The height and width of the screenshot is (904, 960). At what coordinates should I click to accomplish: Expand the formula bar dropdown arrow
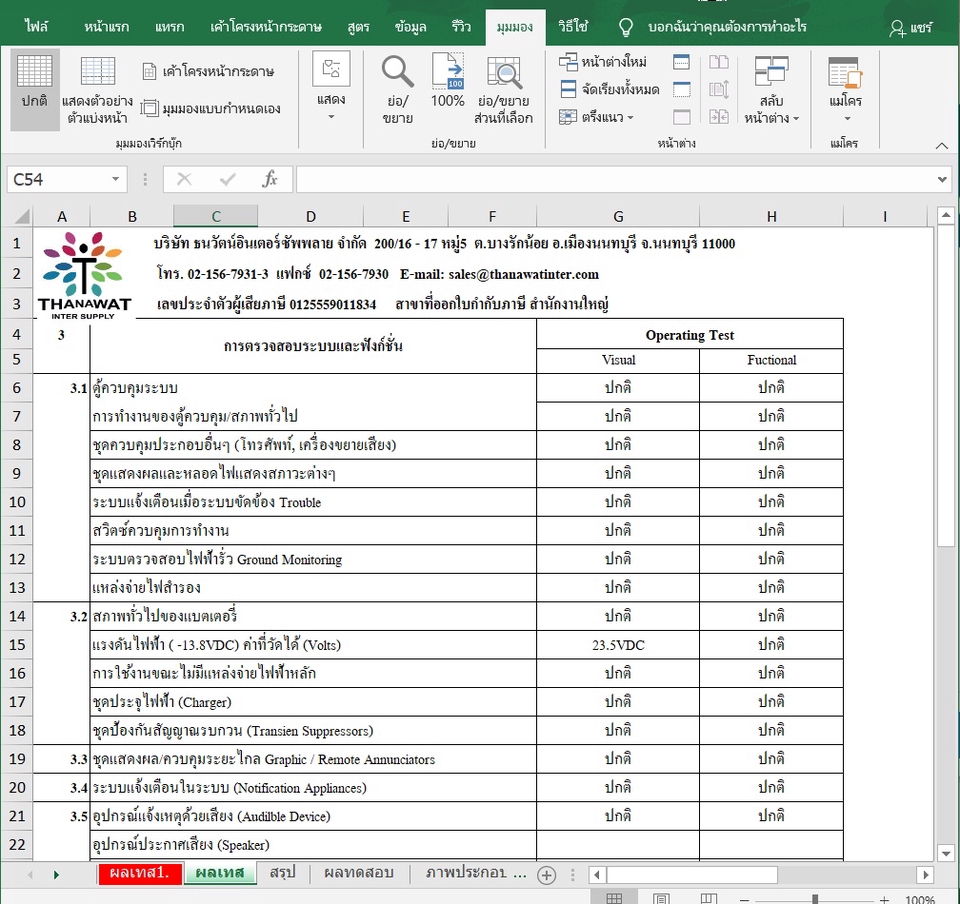click(942, 179)
